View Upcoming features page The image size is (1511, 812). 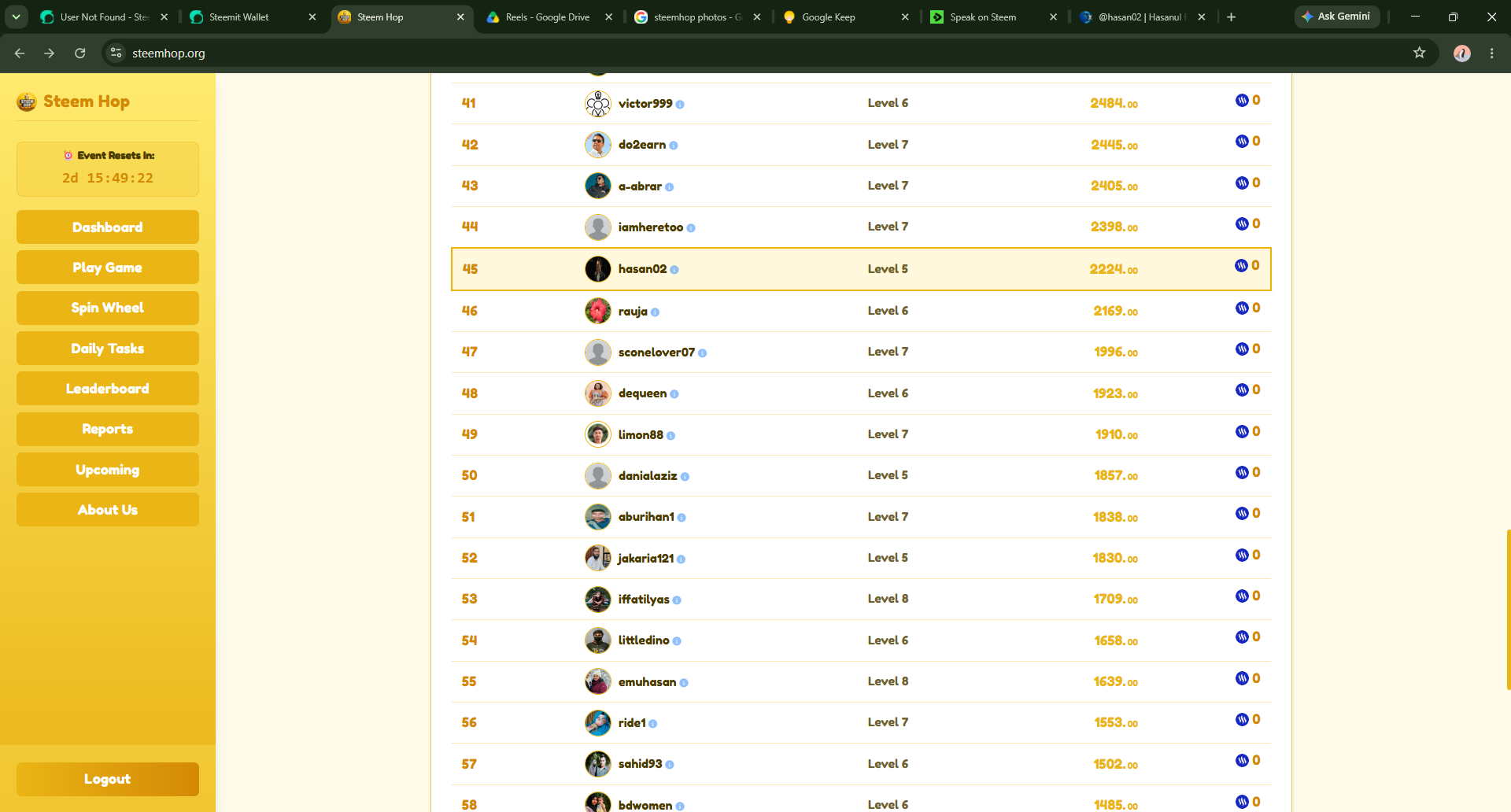pos(108,470)
